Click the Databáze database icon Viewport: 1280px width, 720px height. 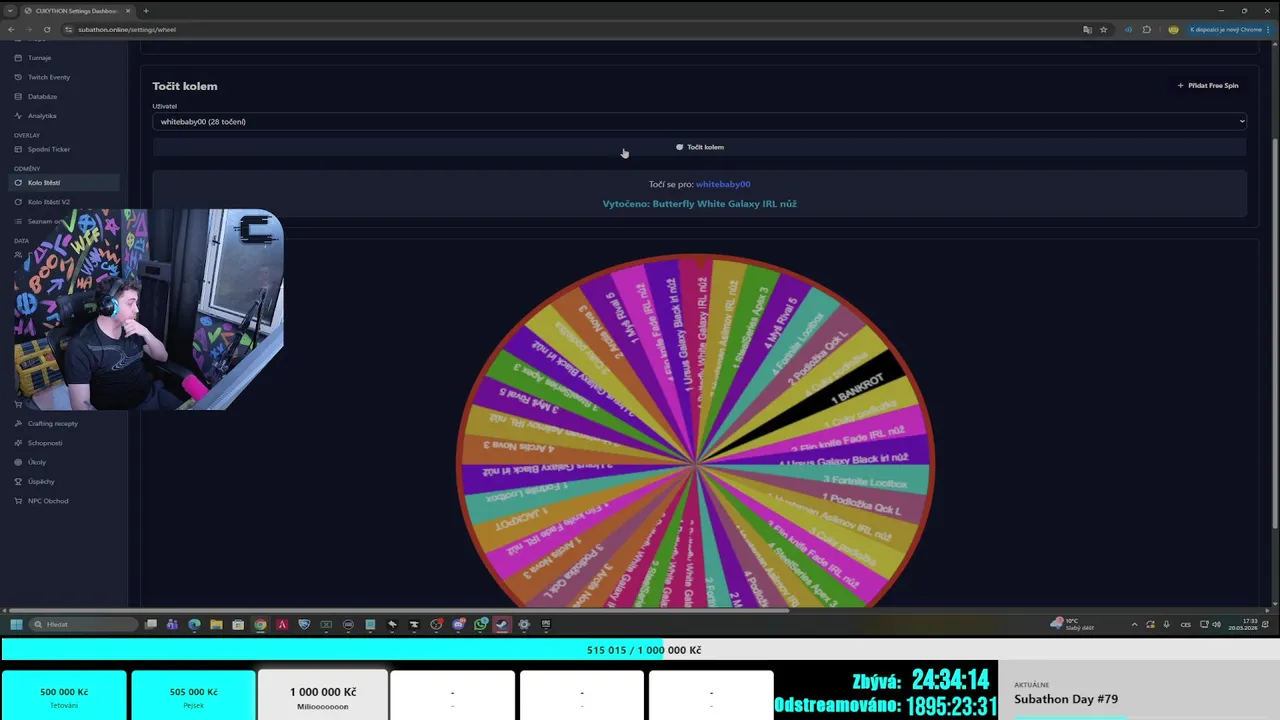(x=18, y=96)
